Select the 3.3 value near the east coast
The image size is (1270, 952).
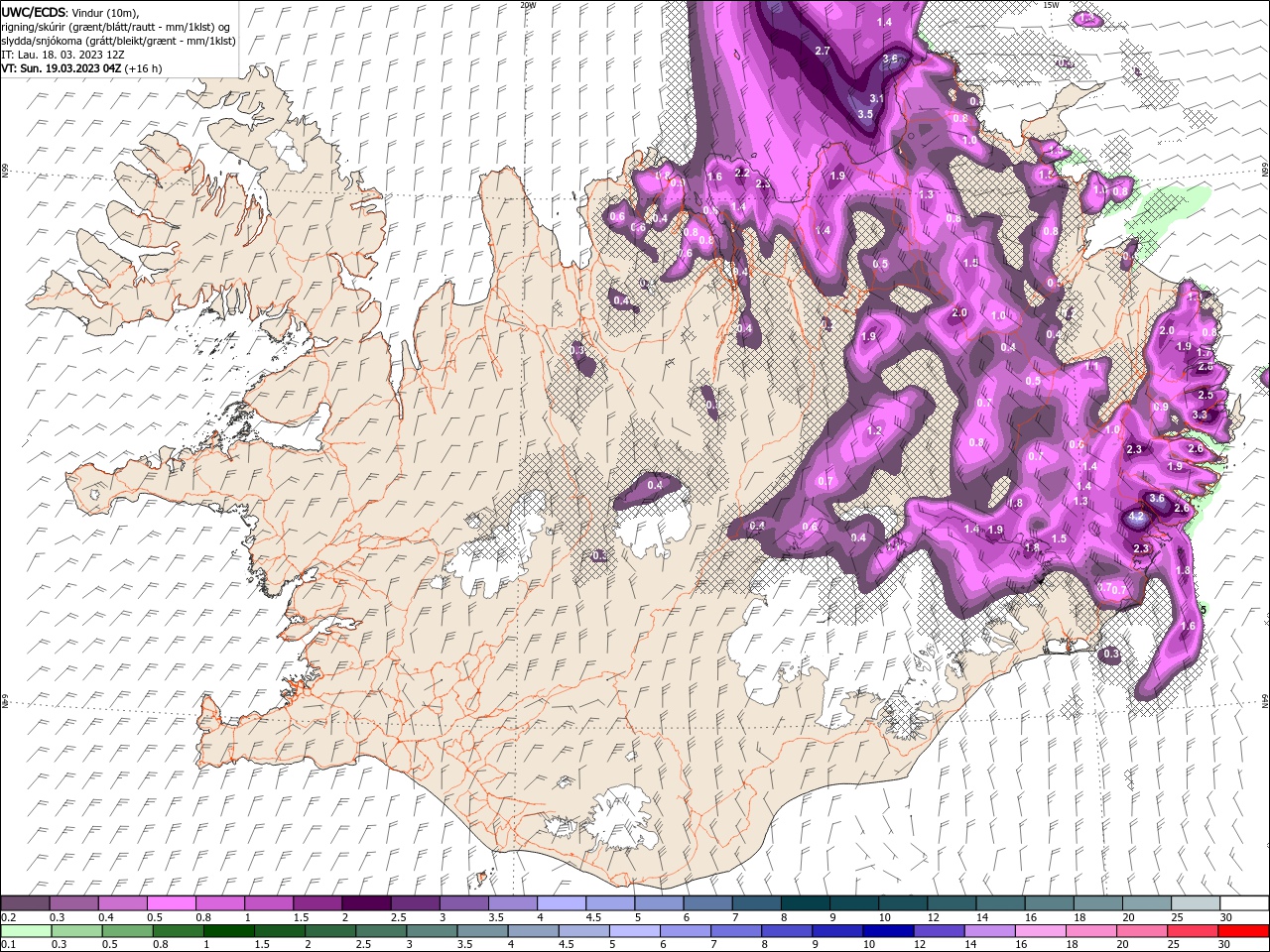click(1200, 415)
